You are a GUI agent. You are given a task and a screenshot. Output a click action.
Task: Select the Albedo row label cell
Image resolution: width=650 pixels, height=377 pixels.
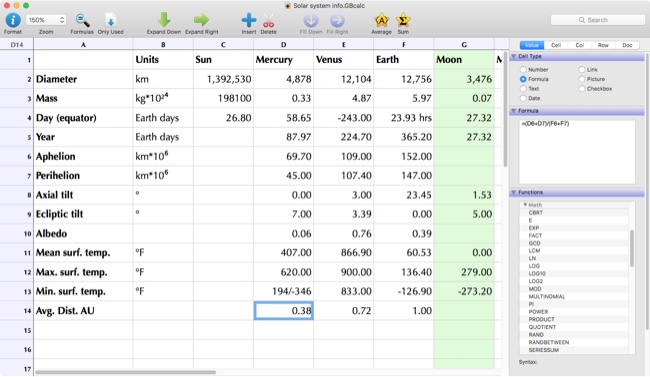83,233
